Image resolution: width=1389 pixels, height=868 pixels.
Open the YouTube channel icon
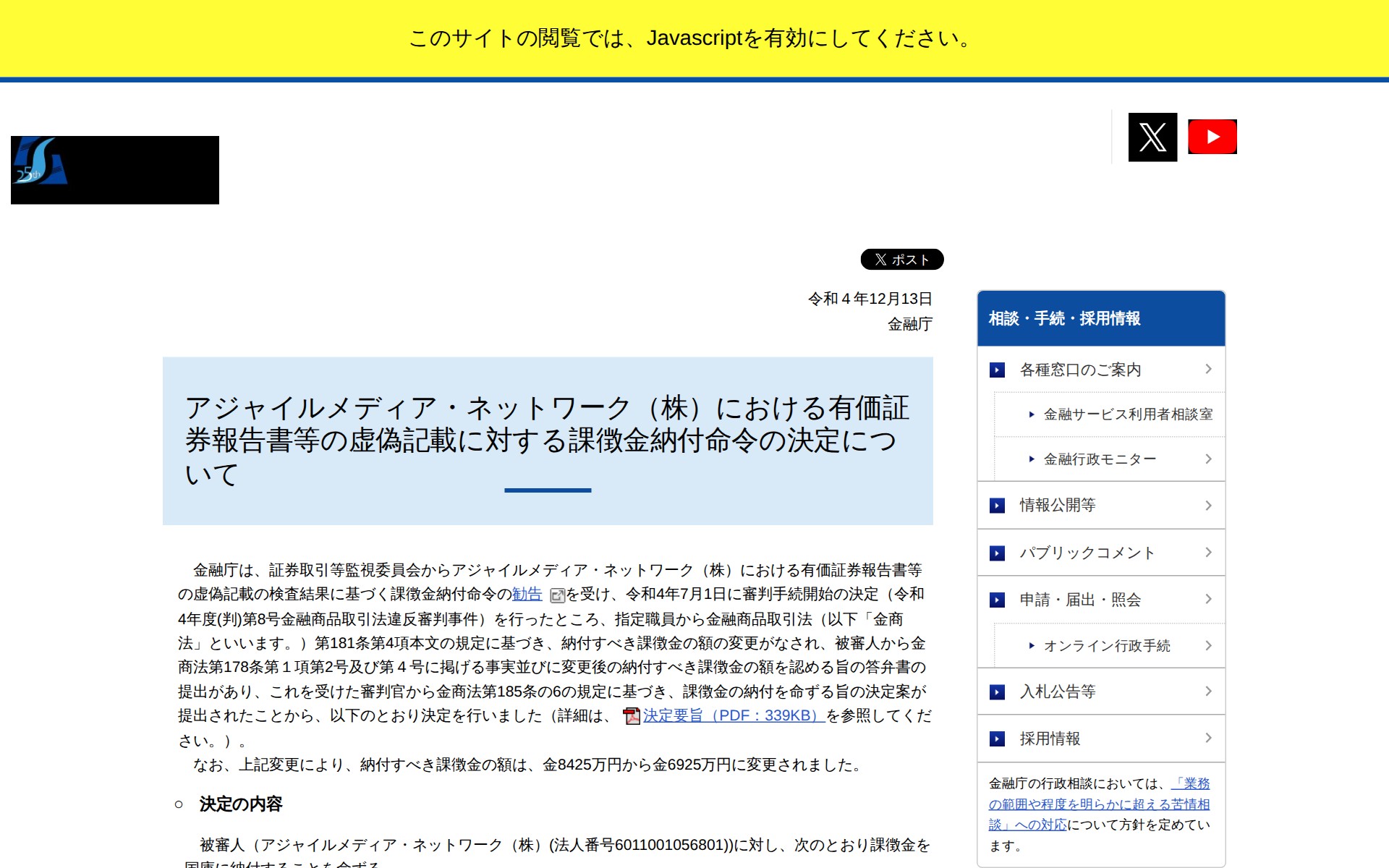pos(1212,137)
